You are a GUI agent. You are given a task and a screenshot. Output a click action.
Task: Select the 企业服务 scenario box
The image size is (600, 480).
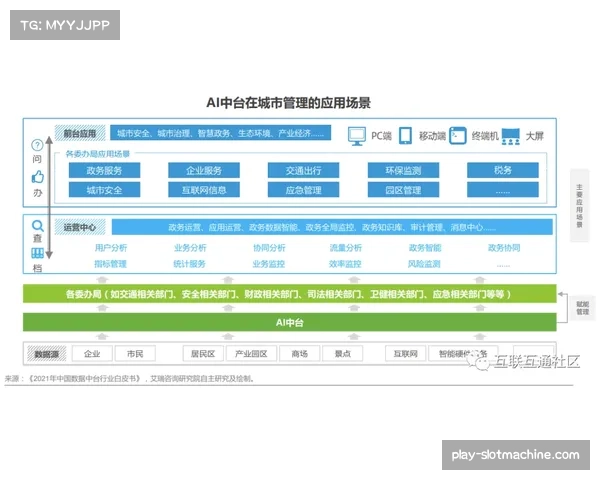coord(204,170)
